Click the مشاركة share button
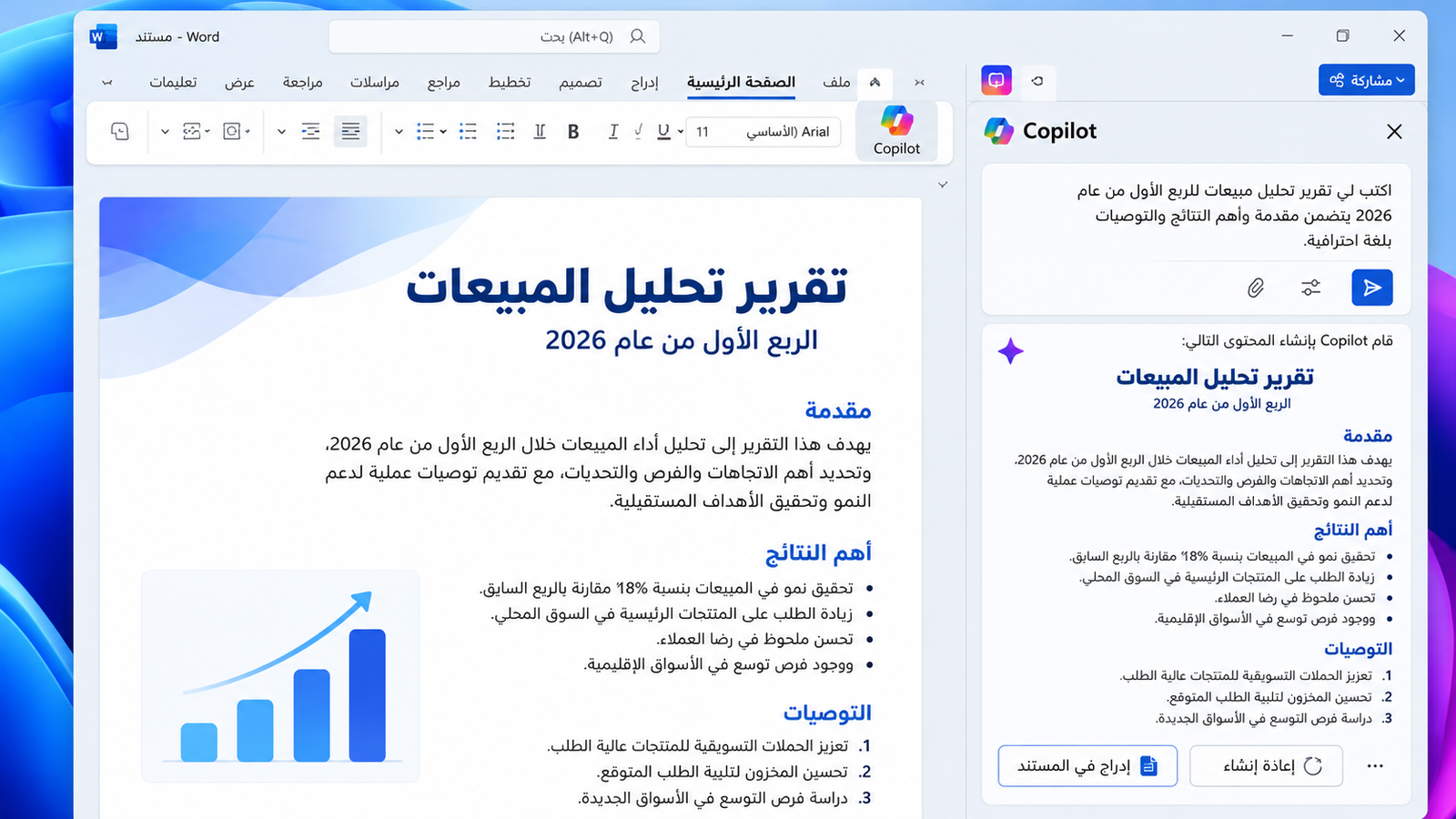Screen dimensions: 1456x819 [1367, 80]
